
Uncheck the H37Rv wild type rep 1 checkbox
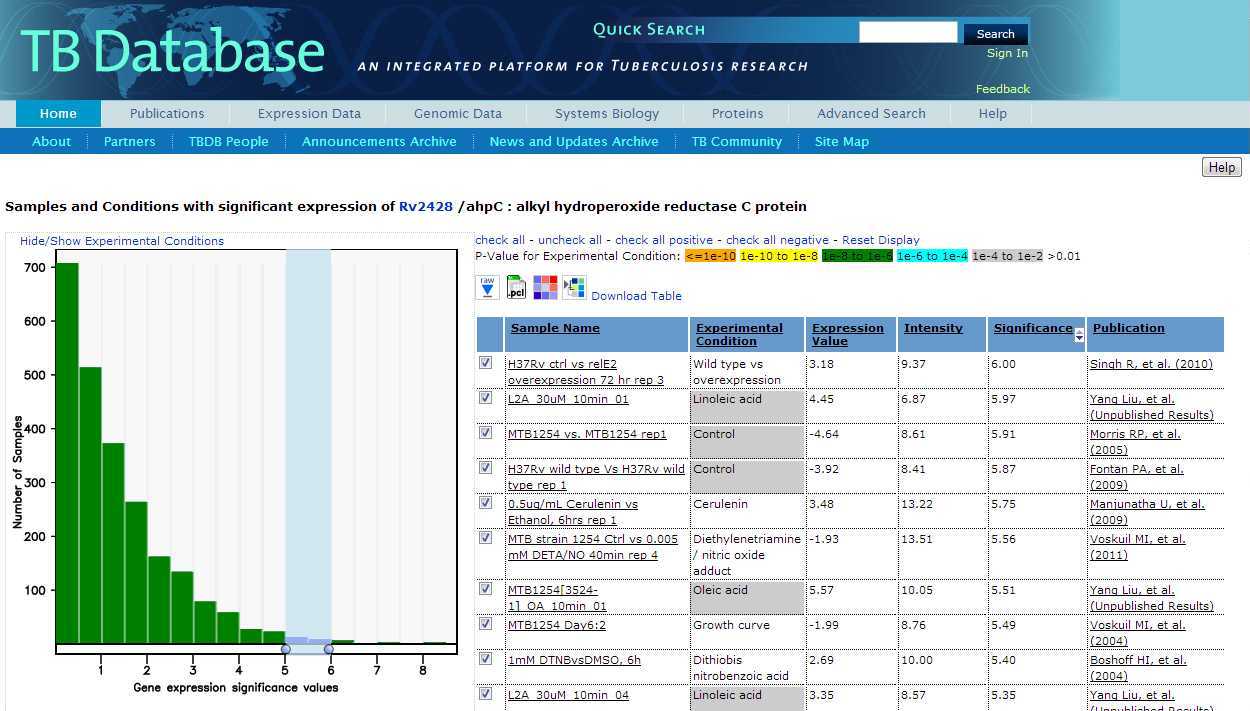[x=485, y=468]
